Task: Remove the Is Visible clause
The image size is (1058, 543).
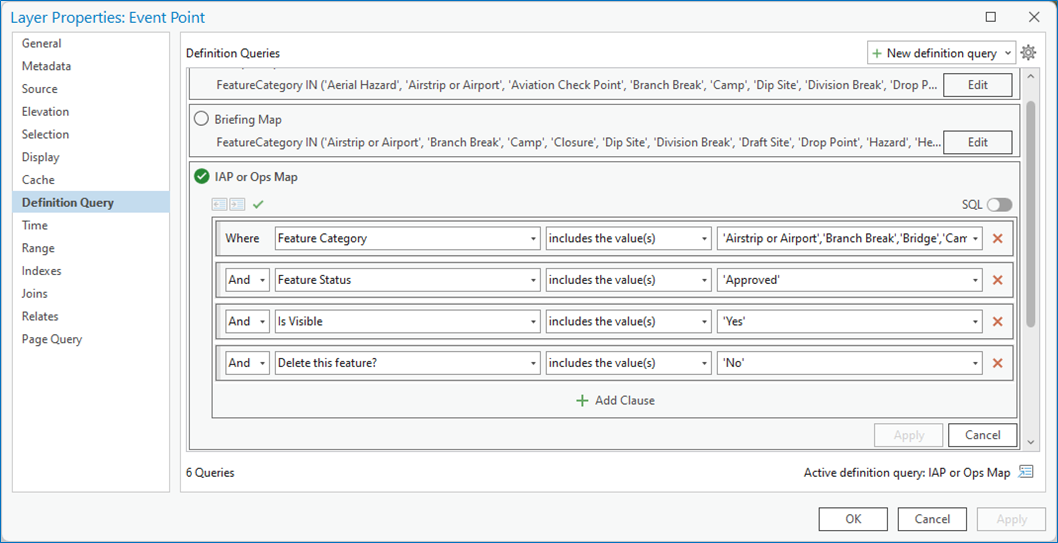Action: pyautogui.click(x=997, y=322)
